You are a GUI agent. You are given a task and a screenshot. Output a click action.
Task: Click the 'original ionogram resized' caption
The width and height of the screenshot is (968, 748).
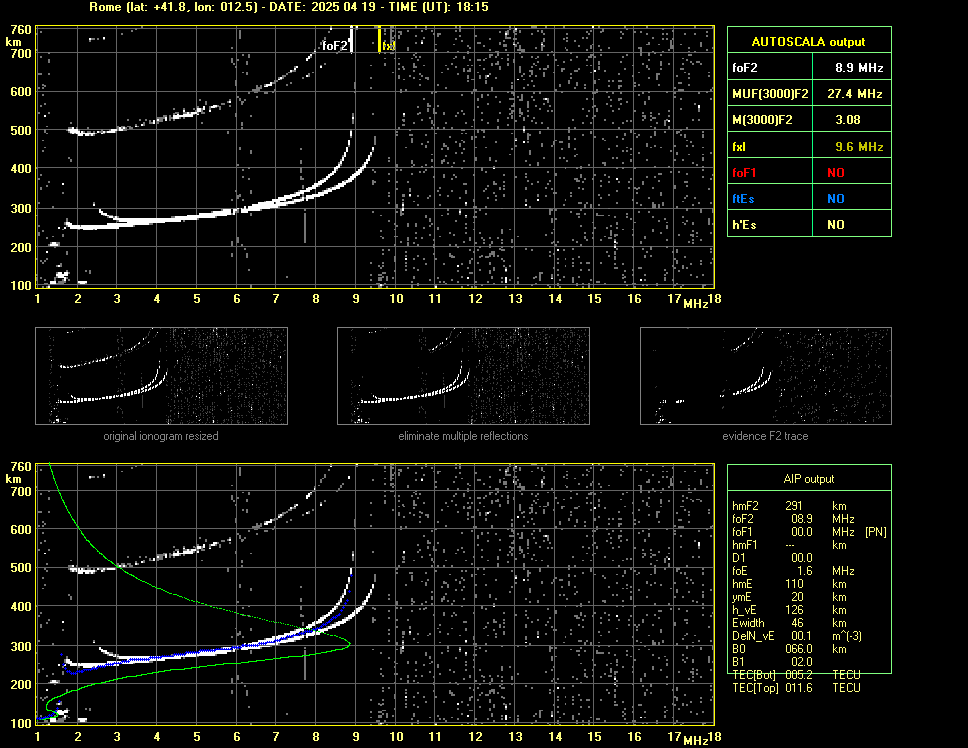(161, 436)
